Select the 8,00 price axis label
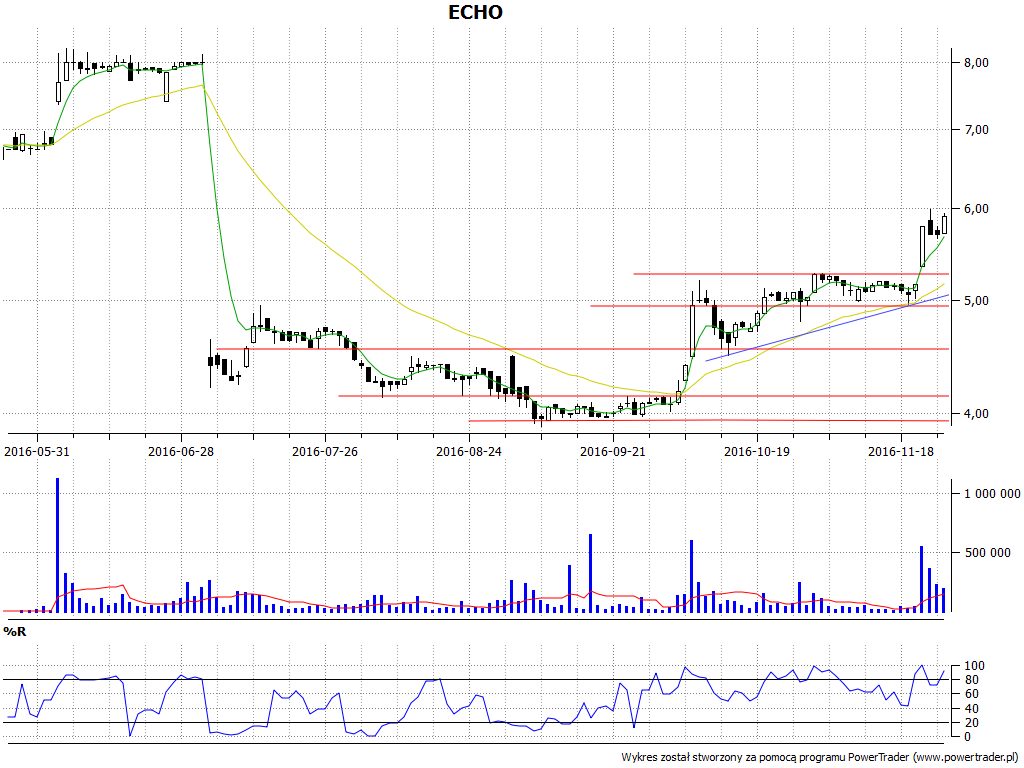1024x768 pixels. (976, 63)
